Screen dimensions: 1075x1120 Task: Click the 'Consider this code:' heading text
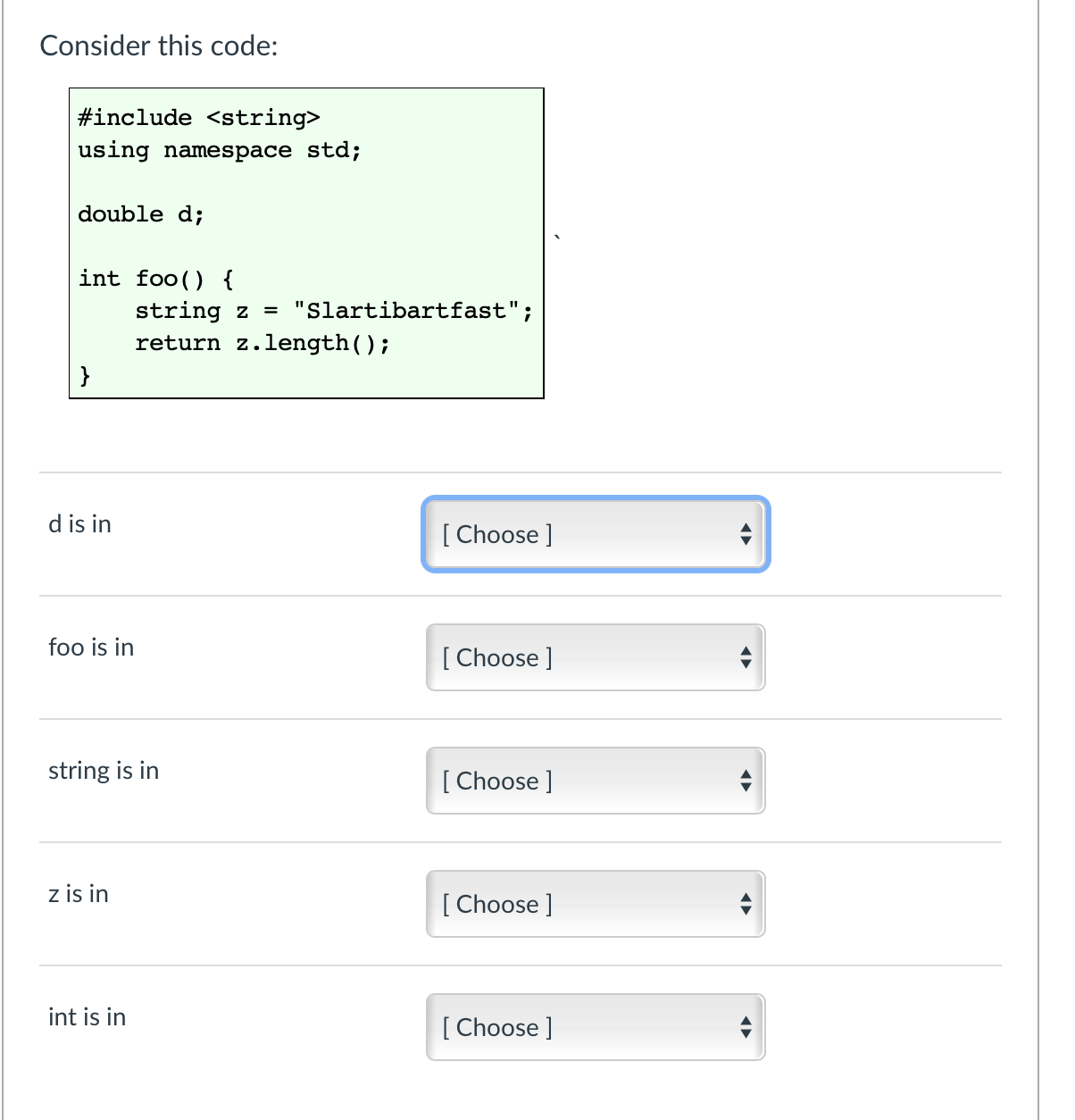point(159,46)
